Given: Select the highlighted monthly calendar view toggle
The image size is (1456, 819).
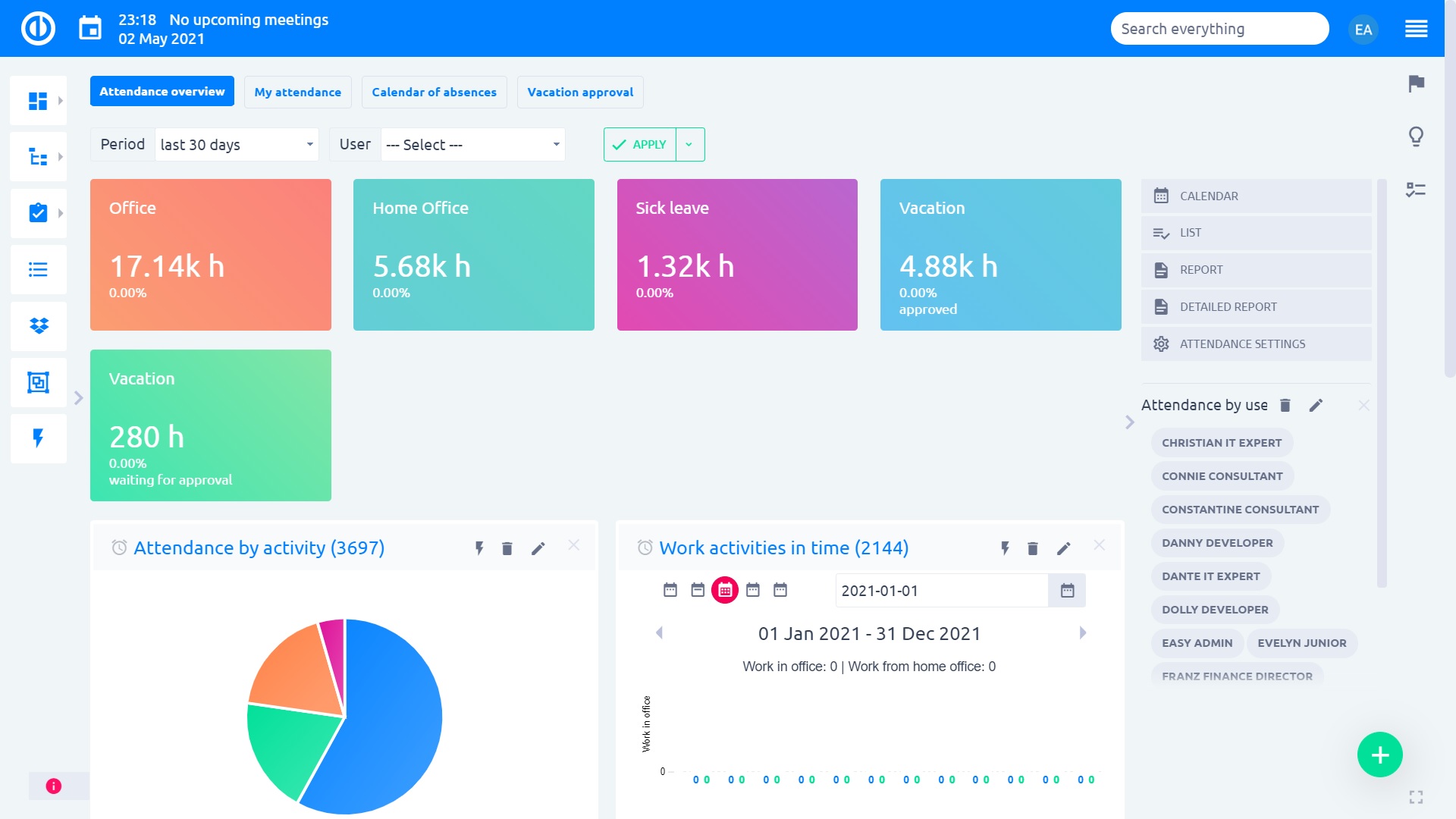Looking at the screenshot, I should click(724, 590).
